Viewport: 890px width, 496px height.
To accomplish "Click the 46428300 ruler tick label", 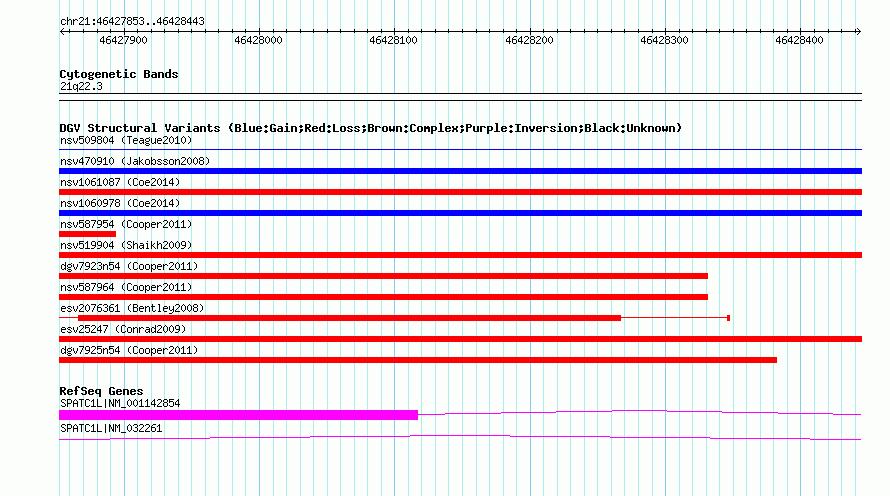I will [664, 40].
